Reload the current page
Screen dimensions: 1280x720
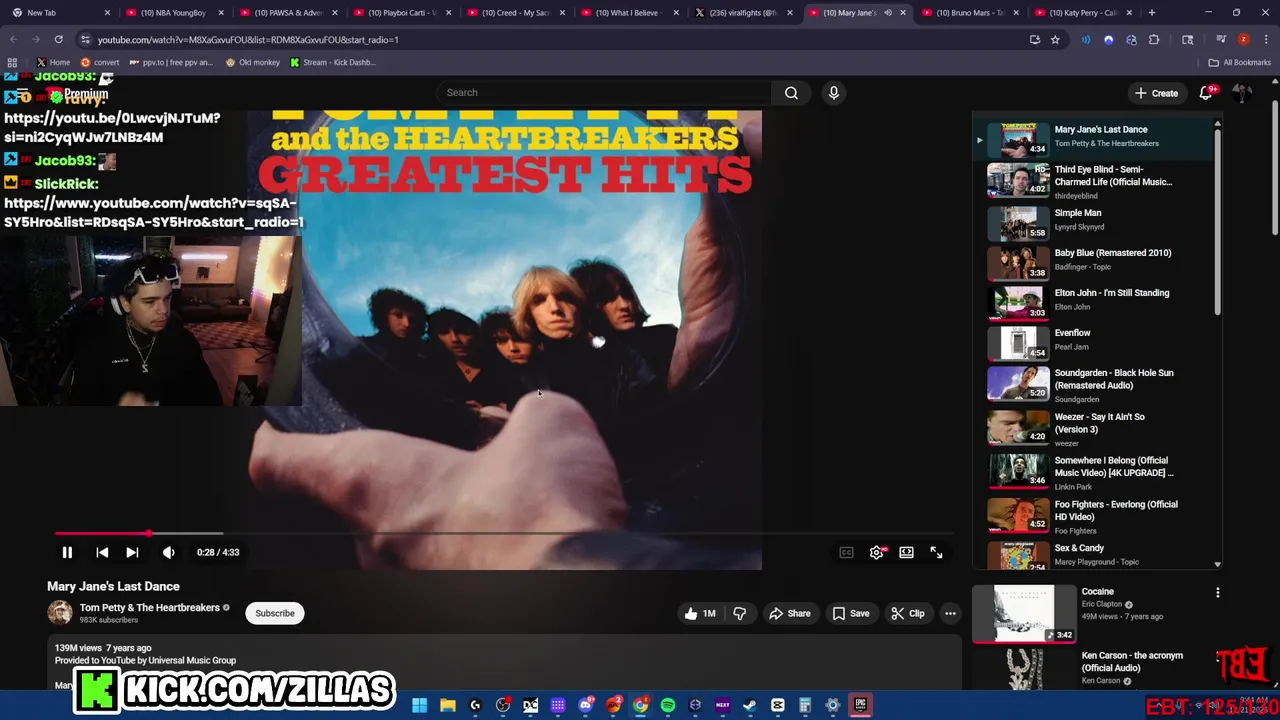point(58,39)
